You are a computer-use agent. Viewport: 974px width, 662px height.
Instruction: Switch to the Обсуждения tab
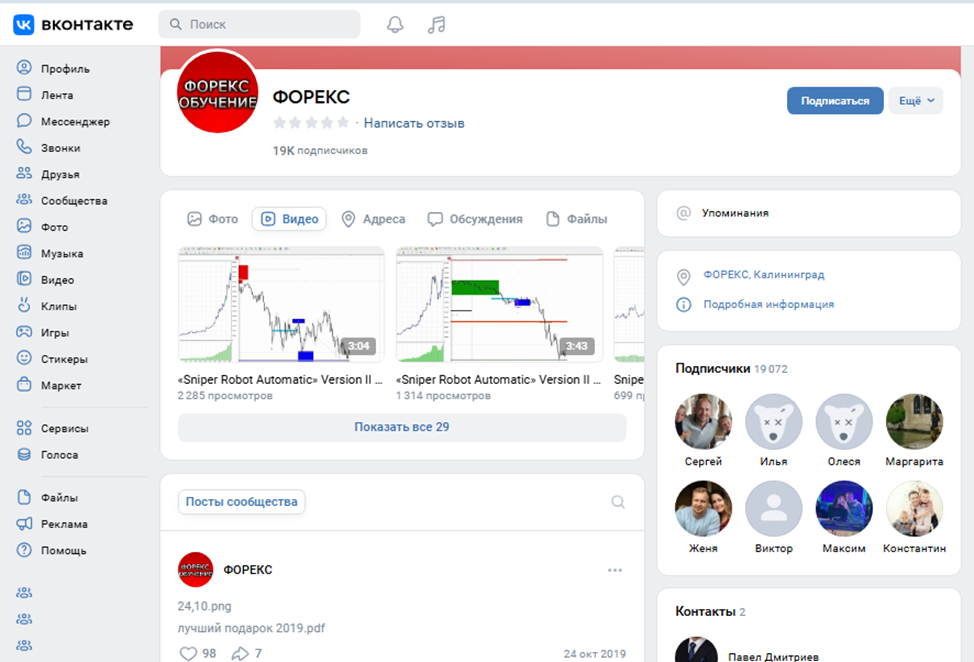(475, 219)
